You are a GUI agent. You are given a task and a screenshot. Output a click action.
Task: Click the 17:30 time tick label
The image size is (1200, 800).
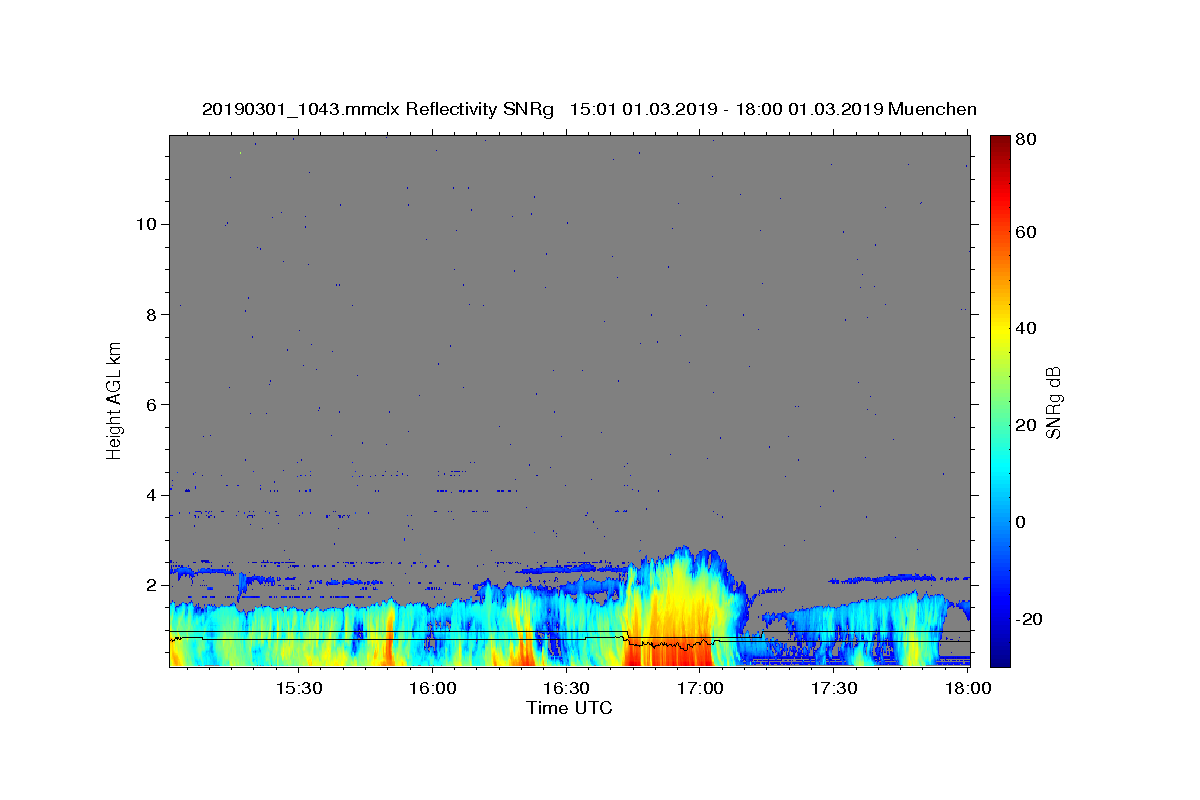pyautogui.click(x=834, y=689)
